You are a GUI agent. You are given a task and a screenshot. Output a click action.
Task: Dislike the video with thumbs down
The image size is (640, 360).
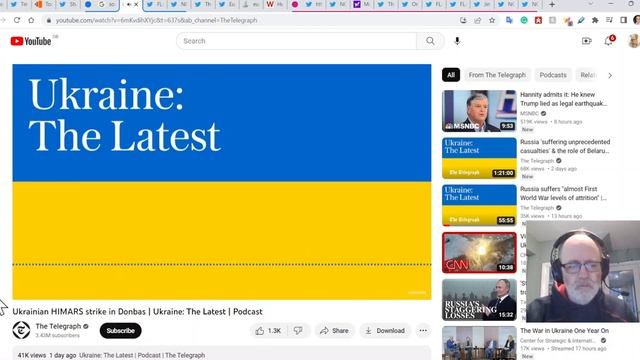pyautogui.click(x=298, y=331)
